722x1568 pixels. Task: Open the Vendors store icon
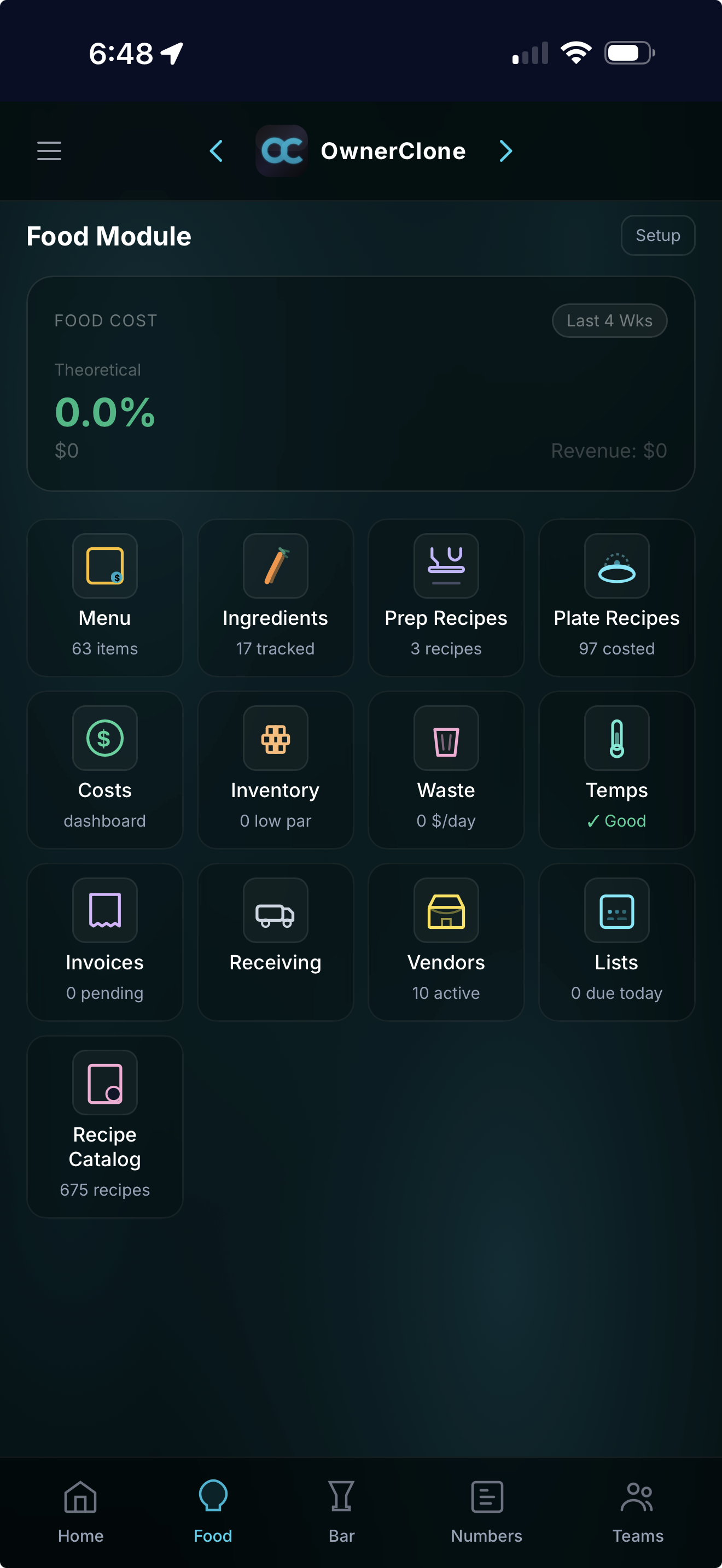point(446,911)
